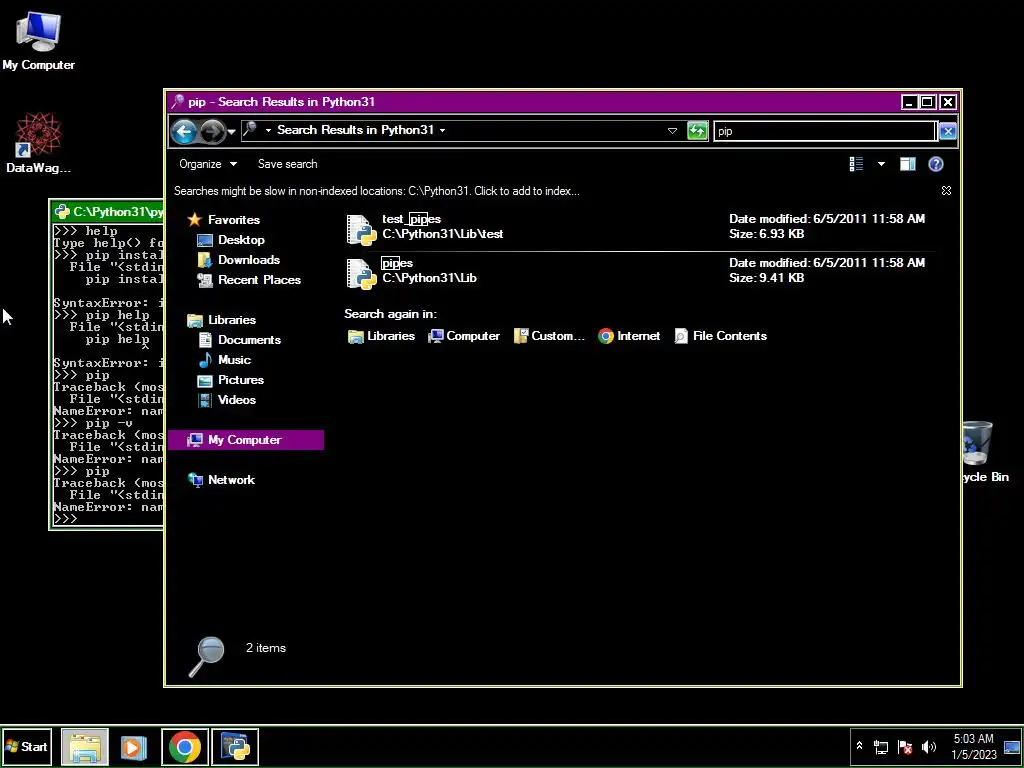Search again in Custom location
1024x768 pixels.
[549, 336]
